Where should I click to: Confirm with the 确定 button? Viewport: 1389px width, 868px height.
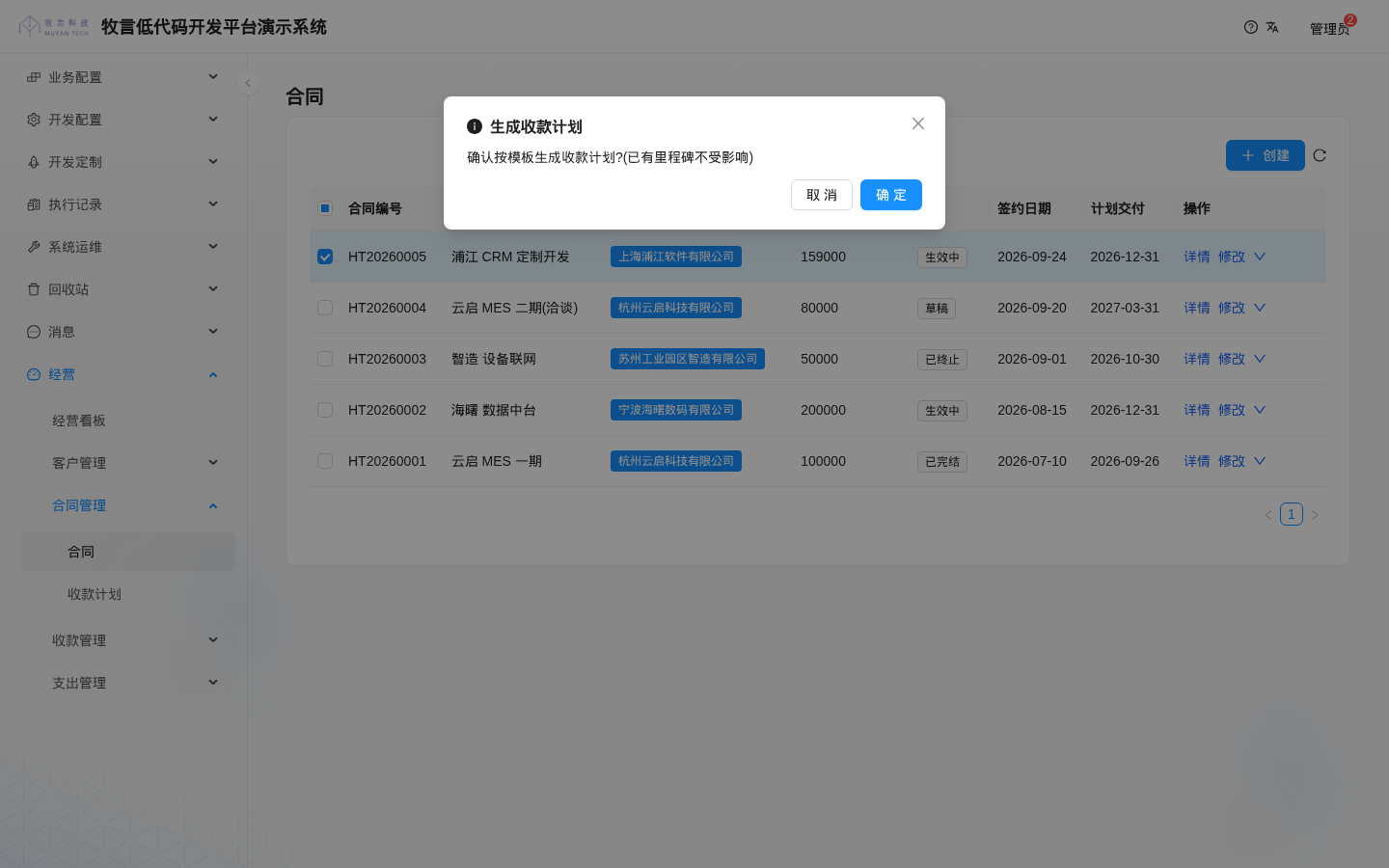click(x=891, y=195)
